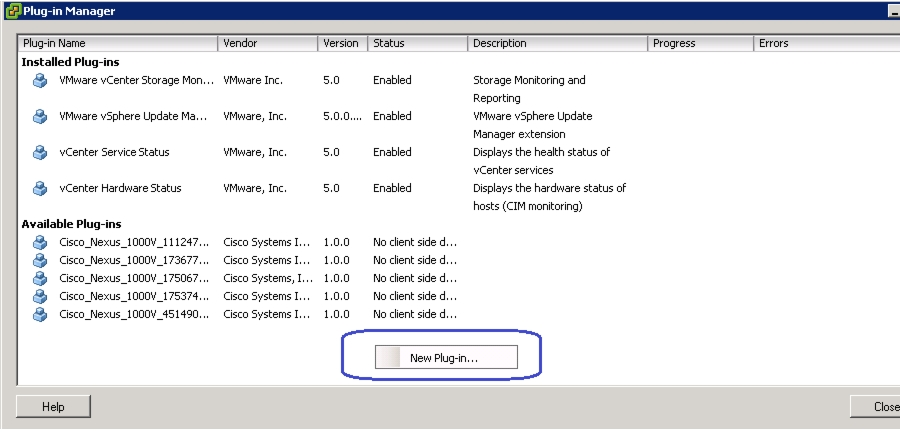Click the 5.0.0.... version cell of Update Manager
Image resolution: width=900 pixels, height=432 pixels.
pyautogui.click(x=343, y=116)
